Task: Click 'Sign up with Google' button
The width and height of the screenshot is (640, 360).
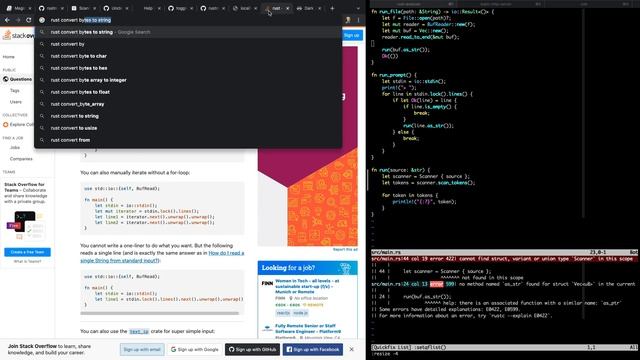Action: (x=195, y=349)
